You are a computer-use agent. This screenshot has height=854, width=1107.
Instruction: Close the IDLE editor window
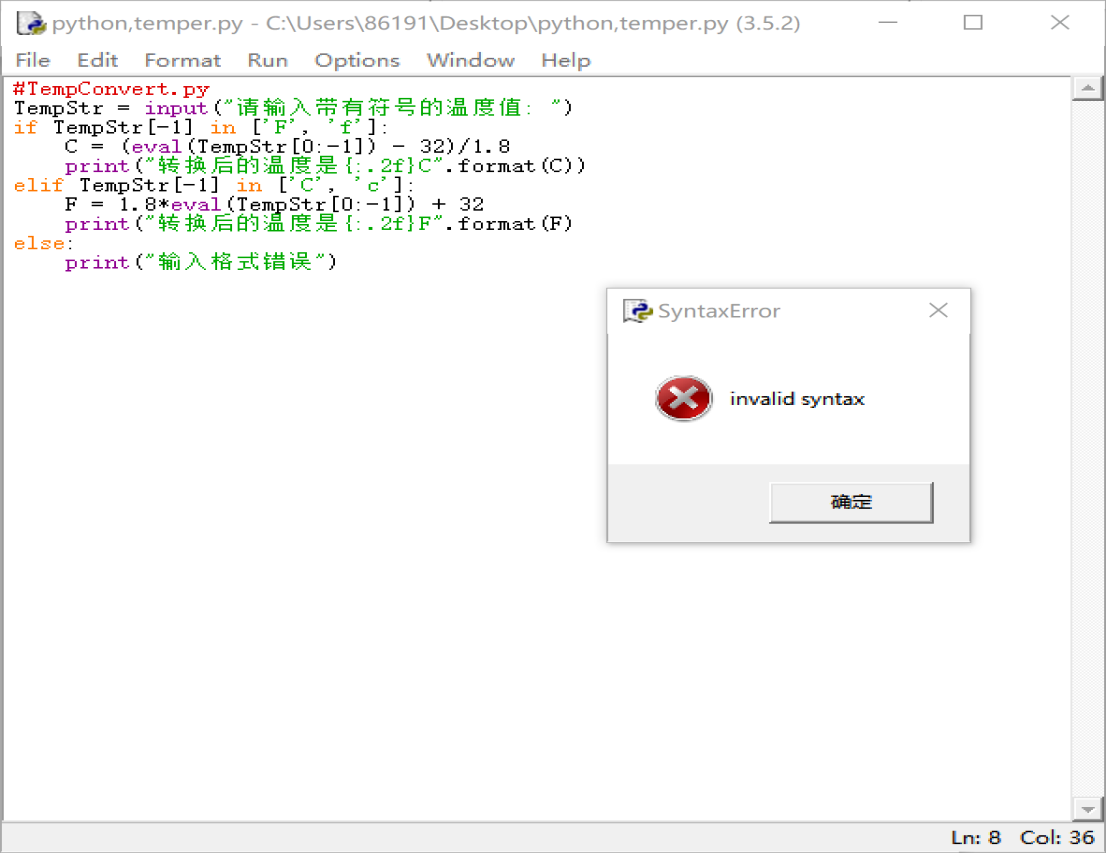tap(1060, 23)
